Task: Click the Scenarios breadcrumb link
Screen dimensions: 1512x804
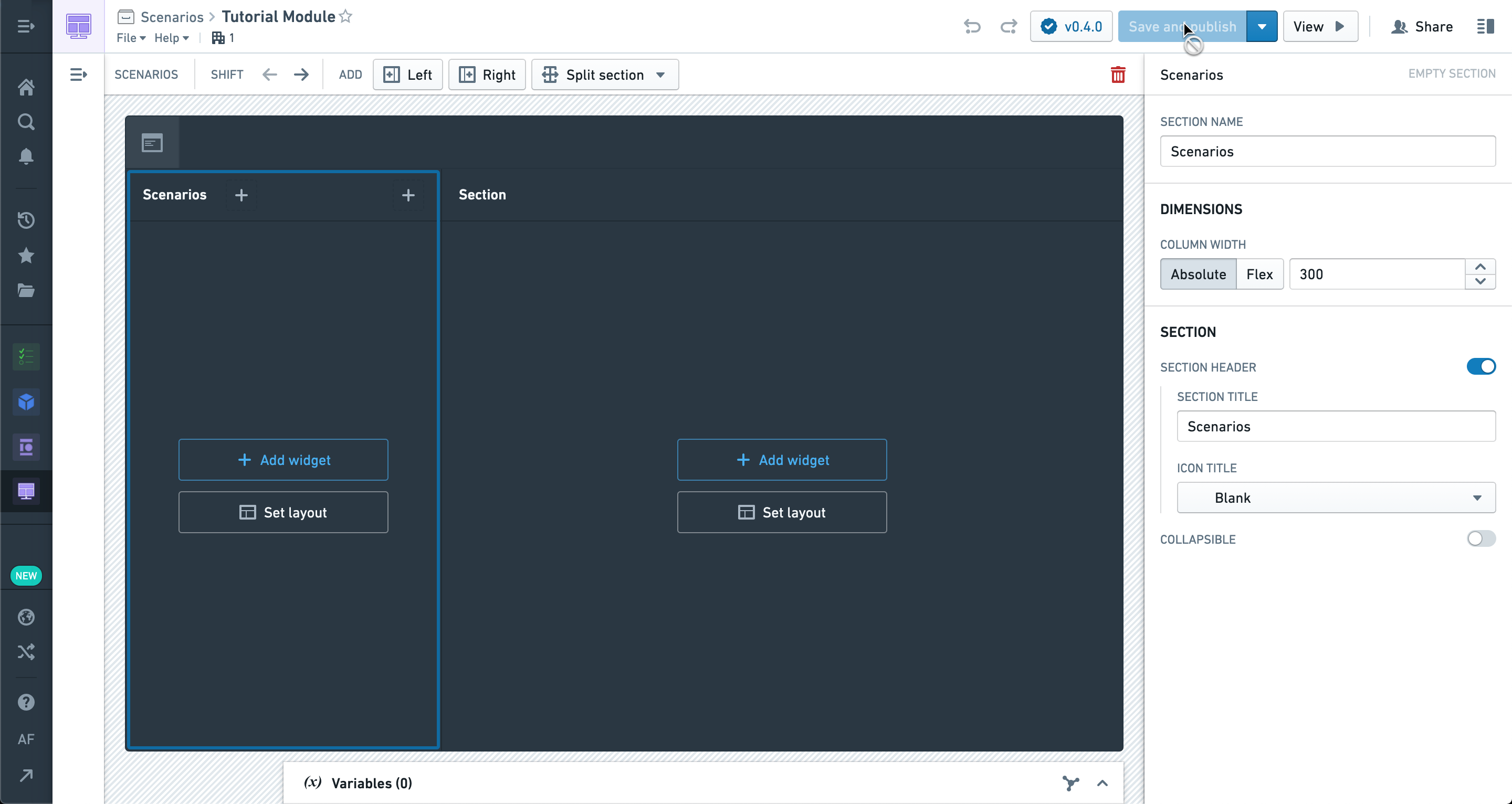Action: 172,17
